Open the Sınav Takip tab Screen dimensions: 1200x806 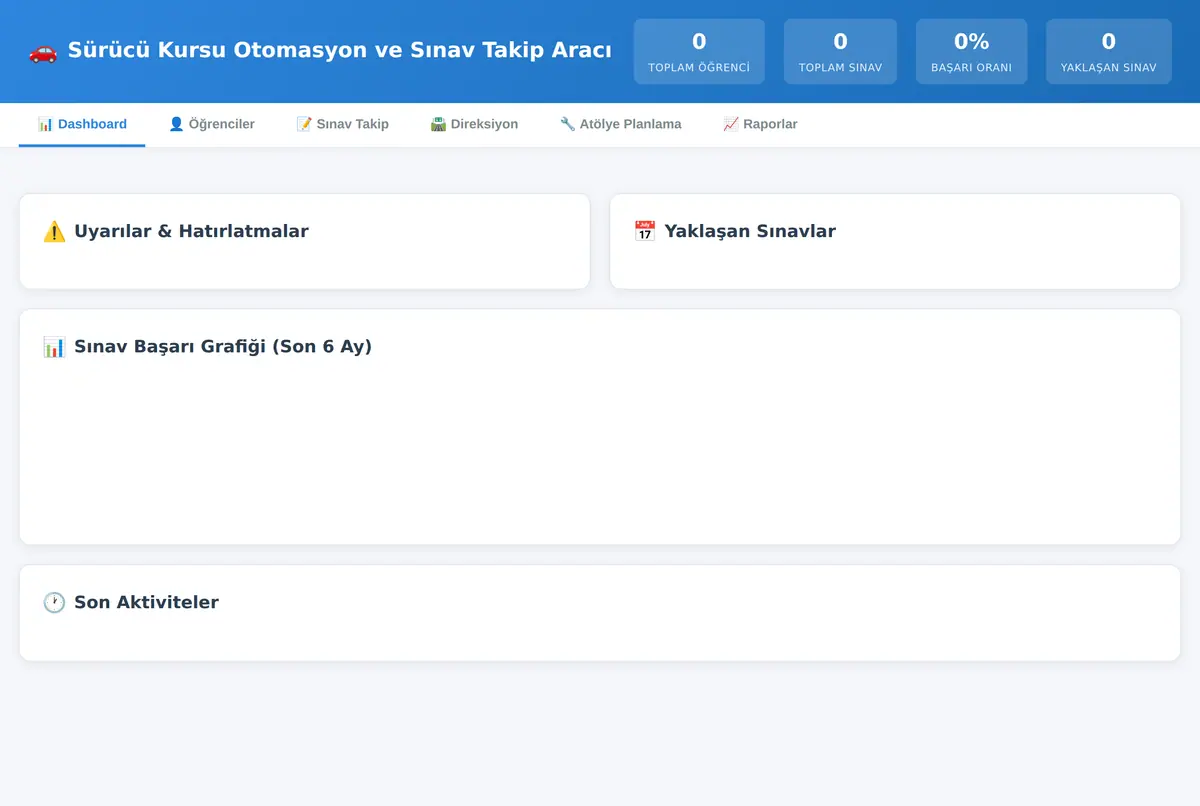342,124
